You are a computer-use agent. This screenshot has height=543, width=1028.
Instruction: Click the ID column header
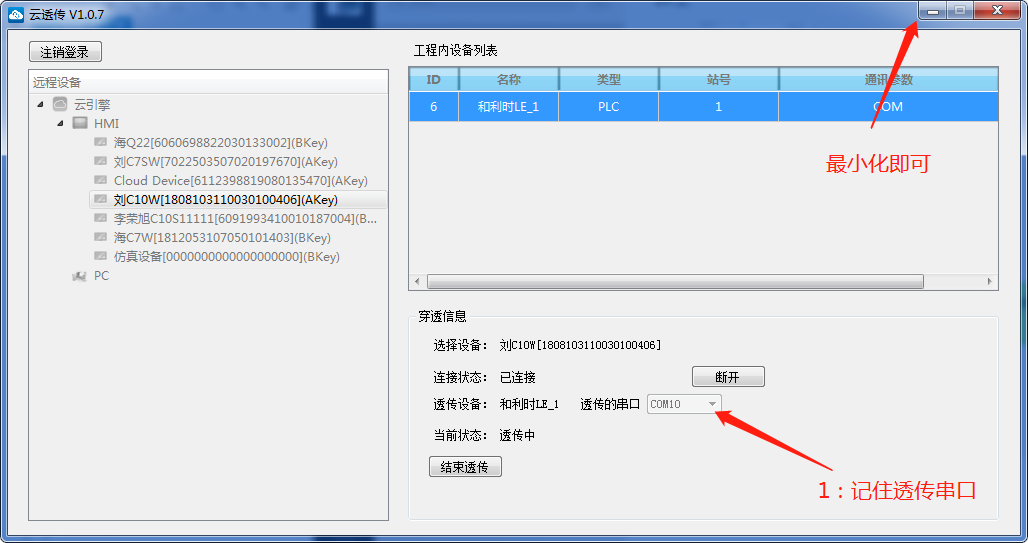pos(433,79)
